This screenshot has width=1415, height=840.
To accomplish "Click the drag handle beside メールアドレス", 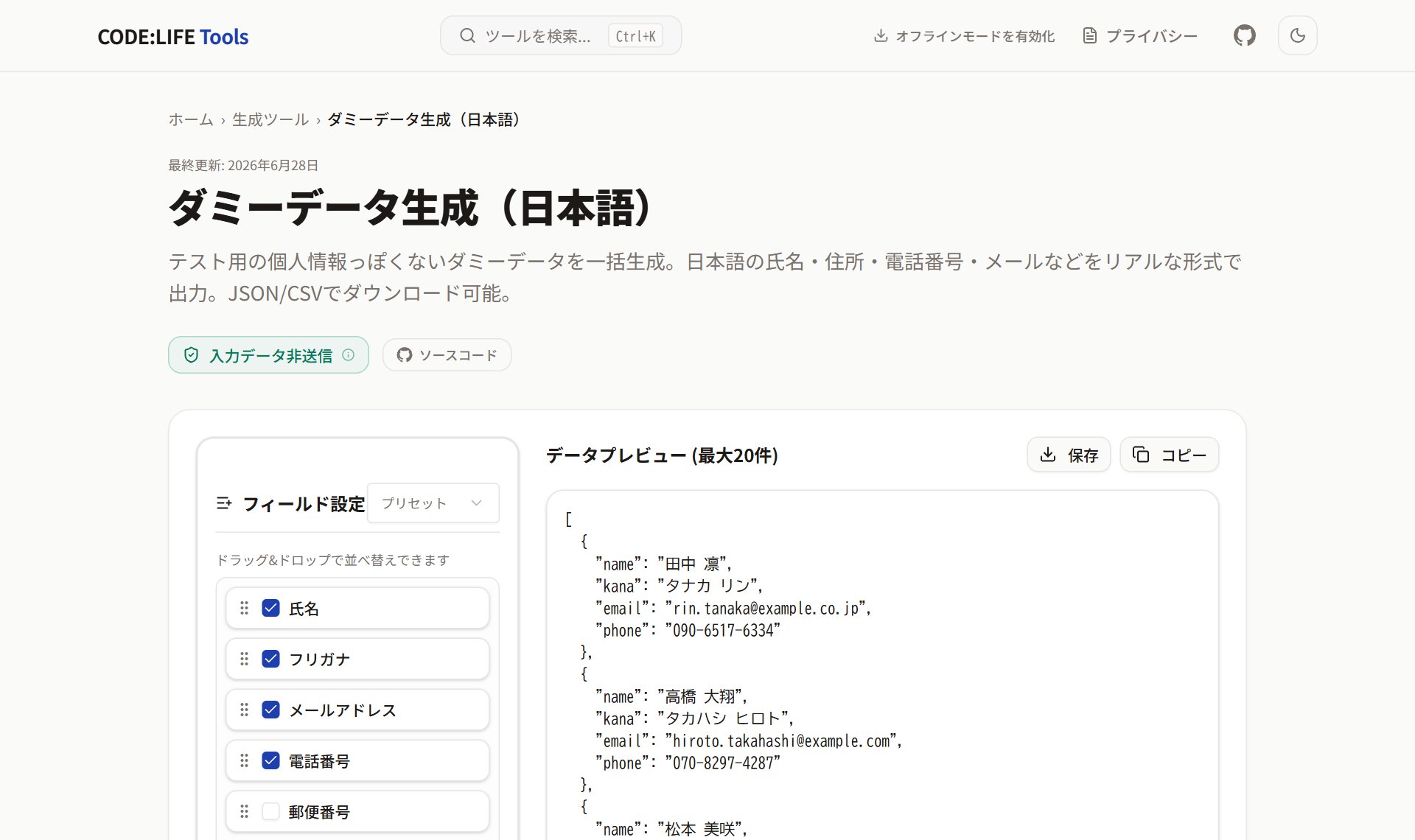I will (244, 710).
